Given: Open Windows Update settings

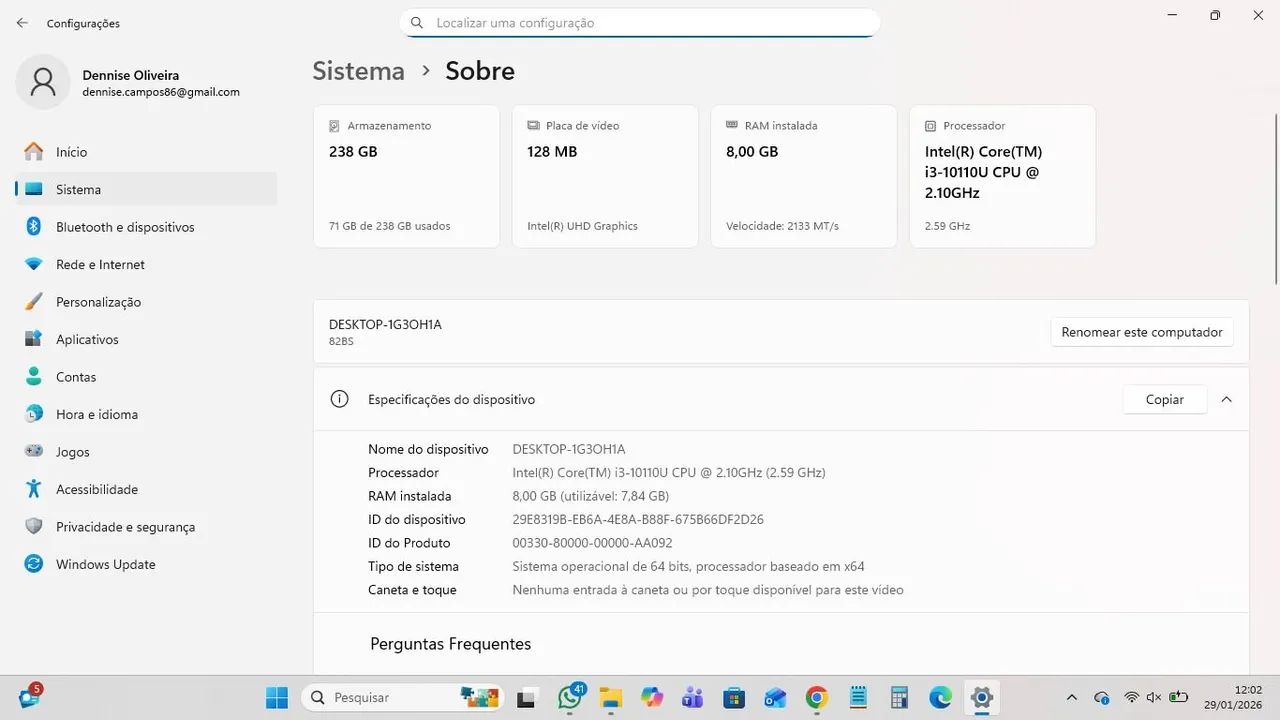Looking at the screenshot, I should (104, 564).
